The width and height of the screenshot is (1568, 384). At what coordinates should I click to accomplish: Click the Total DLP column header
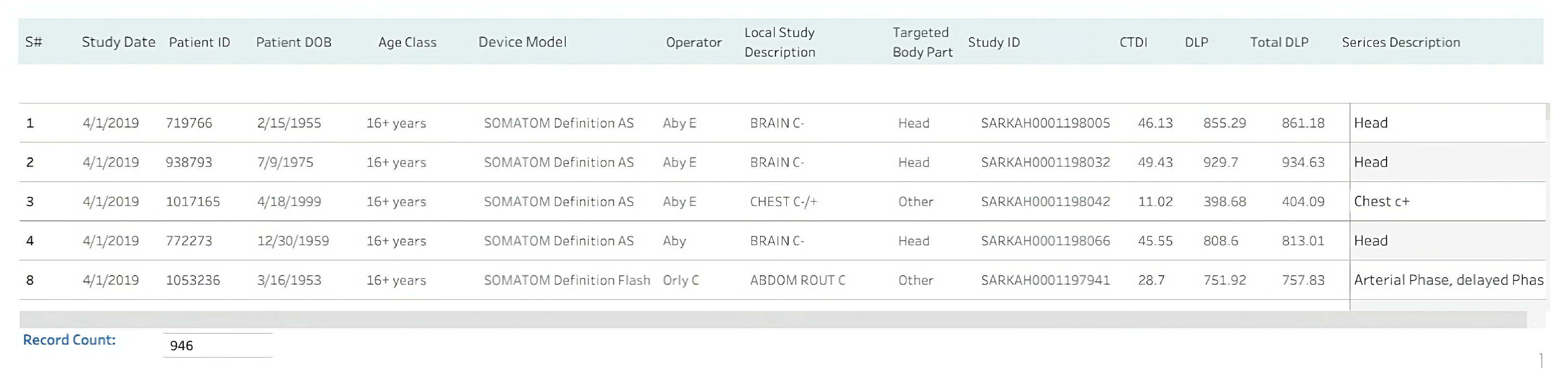[x=1279, y=42]
